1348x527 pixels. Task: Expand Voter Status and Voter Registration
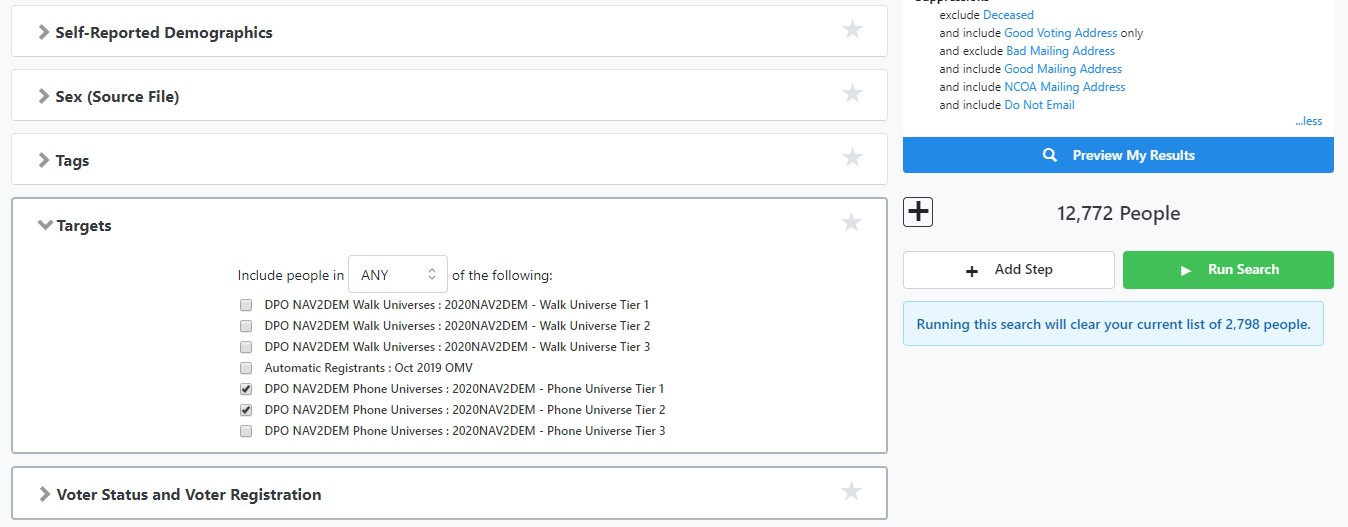point(44,494)
